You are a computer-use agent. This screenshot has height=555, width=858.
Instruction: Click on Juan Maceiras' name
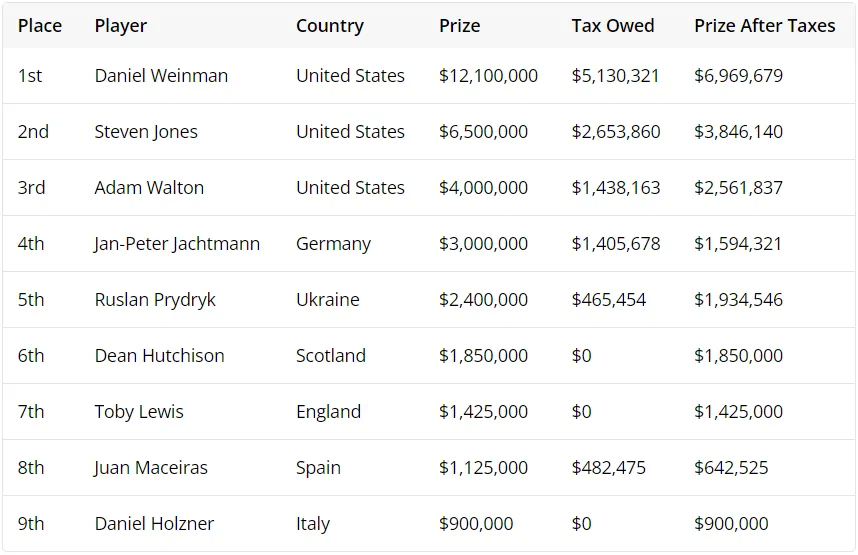coord(151,468)
